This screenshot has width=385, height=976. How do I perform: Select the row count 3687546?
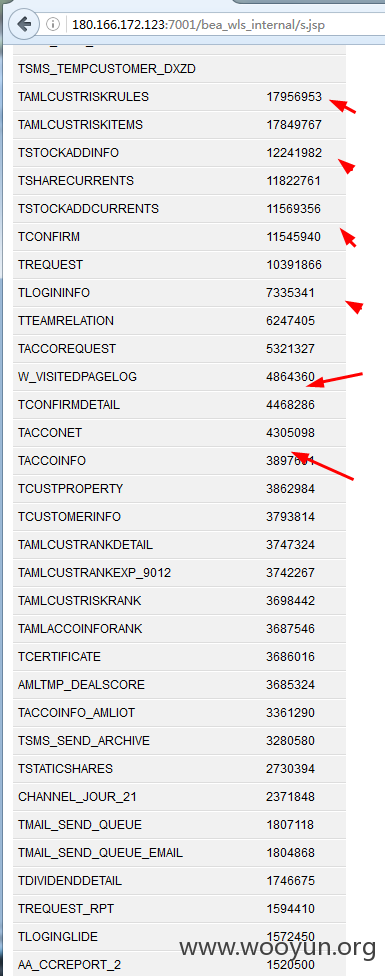(290, 629)
